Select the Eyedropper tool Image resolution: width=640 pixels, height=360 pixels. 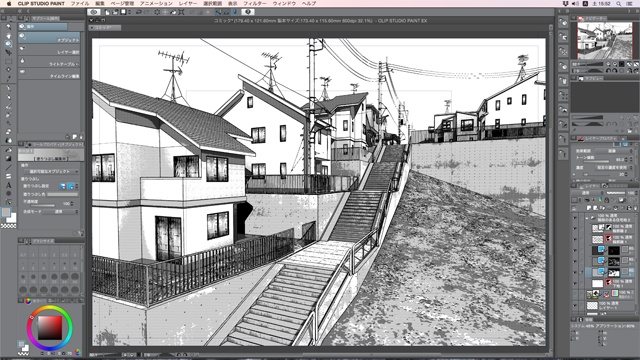pos(8,78)
